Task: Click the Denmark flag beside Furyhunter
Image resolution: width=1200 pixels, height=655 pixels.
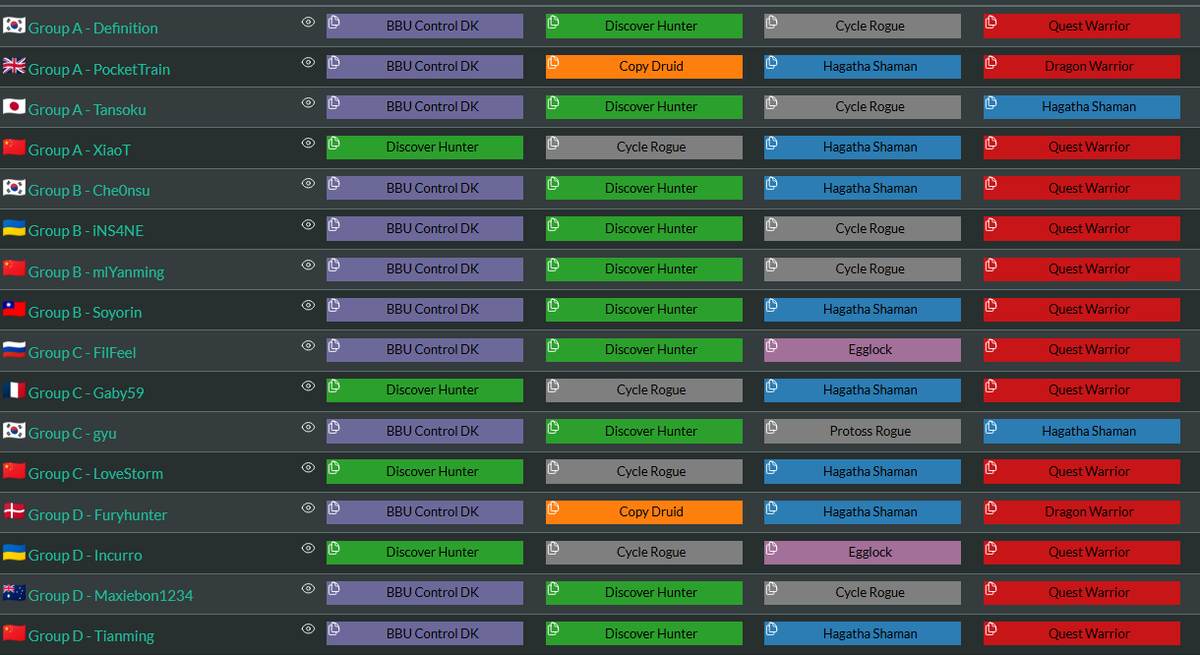Action: point(14,511)
